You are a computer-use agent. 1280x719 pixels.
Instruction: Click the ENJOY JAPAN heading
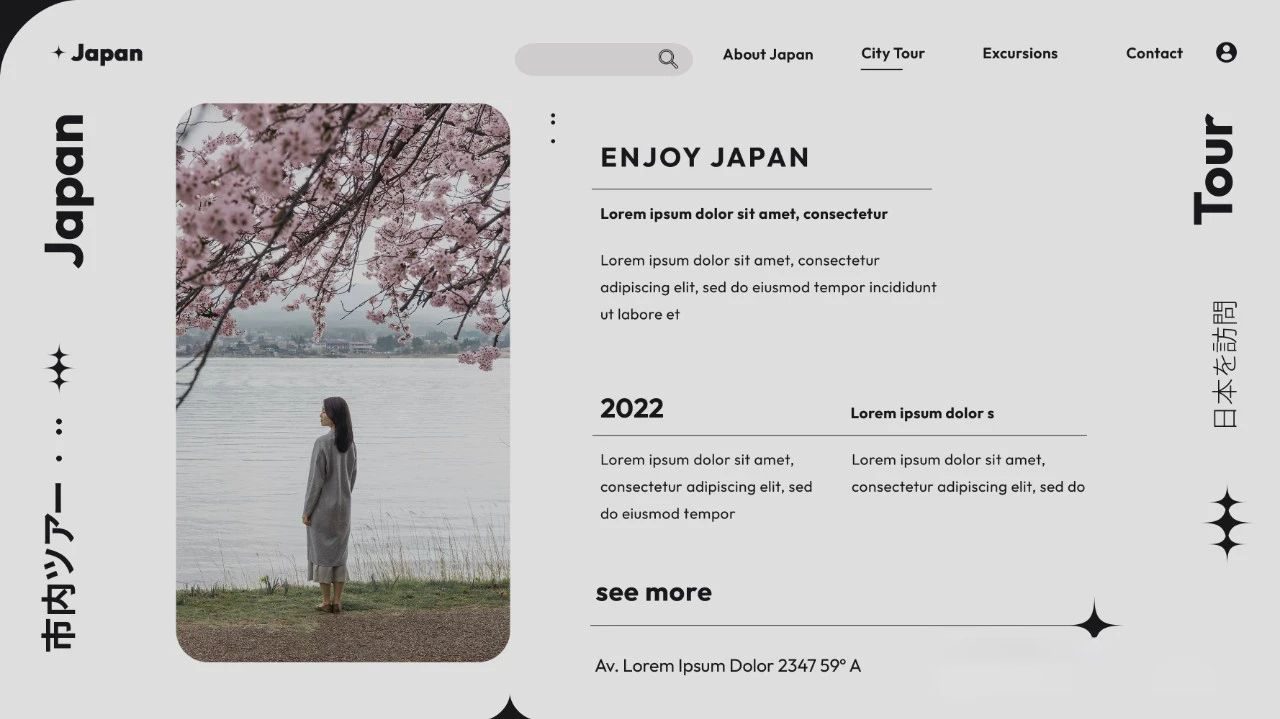(x=705, y=157)
